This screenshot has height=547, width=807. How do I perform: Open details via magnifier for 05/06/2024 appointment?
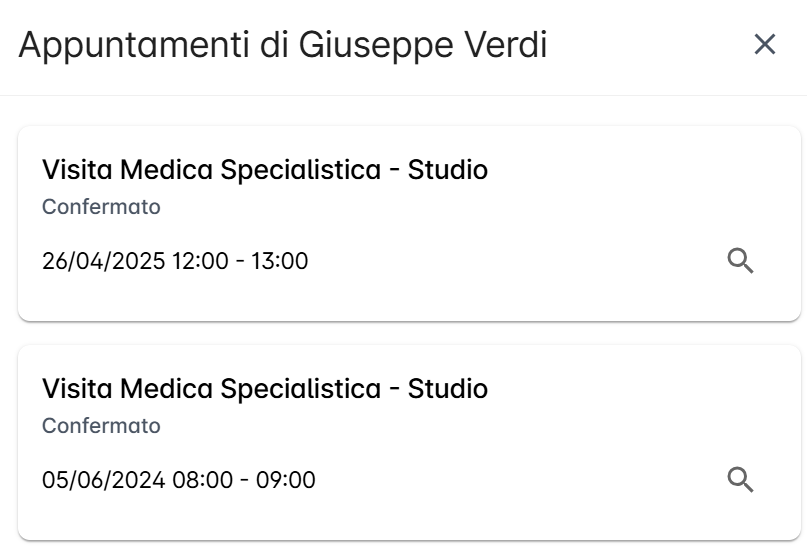point(740,480)
